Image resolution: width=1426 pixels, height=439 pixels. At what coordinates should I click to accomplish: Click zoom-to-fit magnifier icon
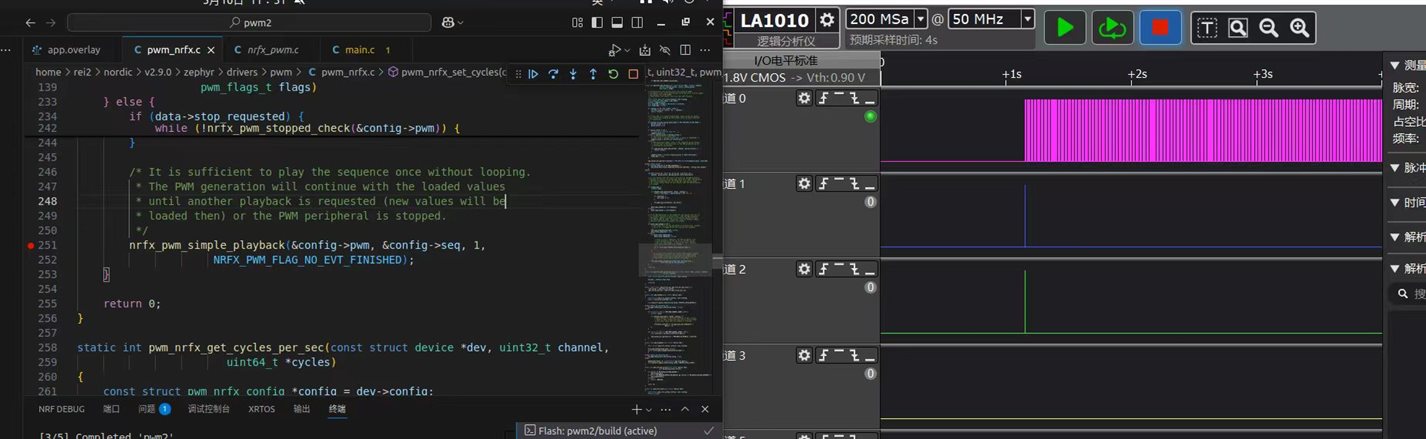[x=1238, y=28]
